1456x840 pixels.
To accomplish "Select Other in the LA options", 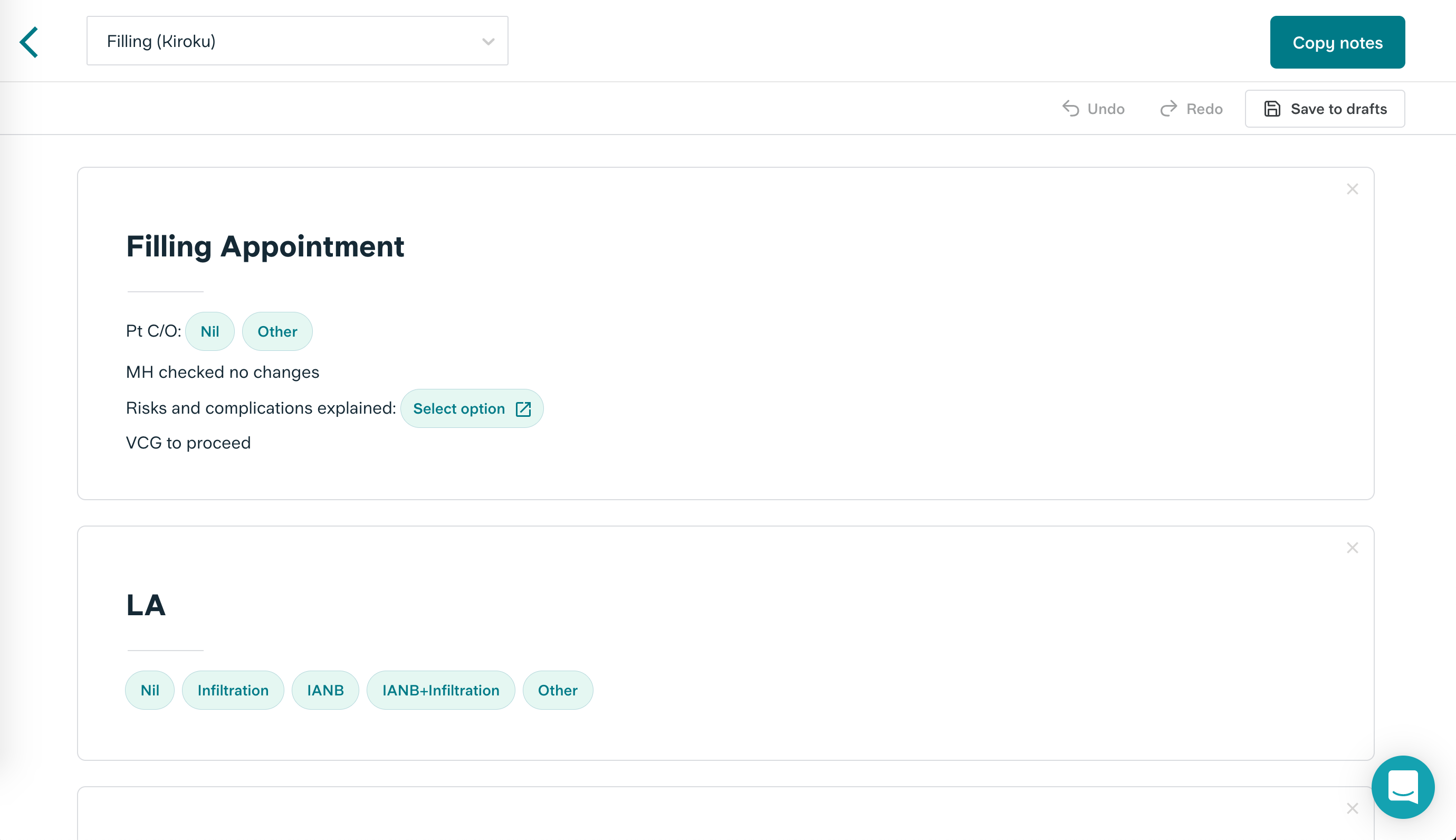I will click(x=557, y=690).
